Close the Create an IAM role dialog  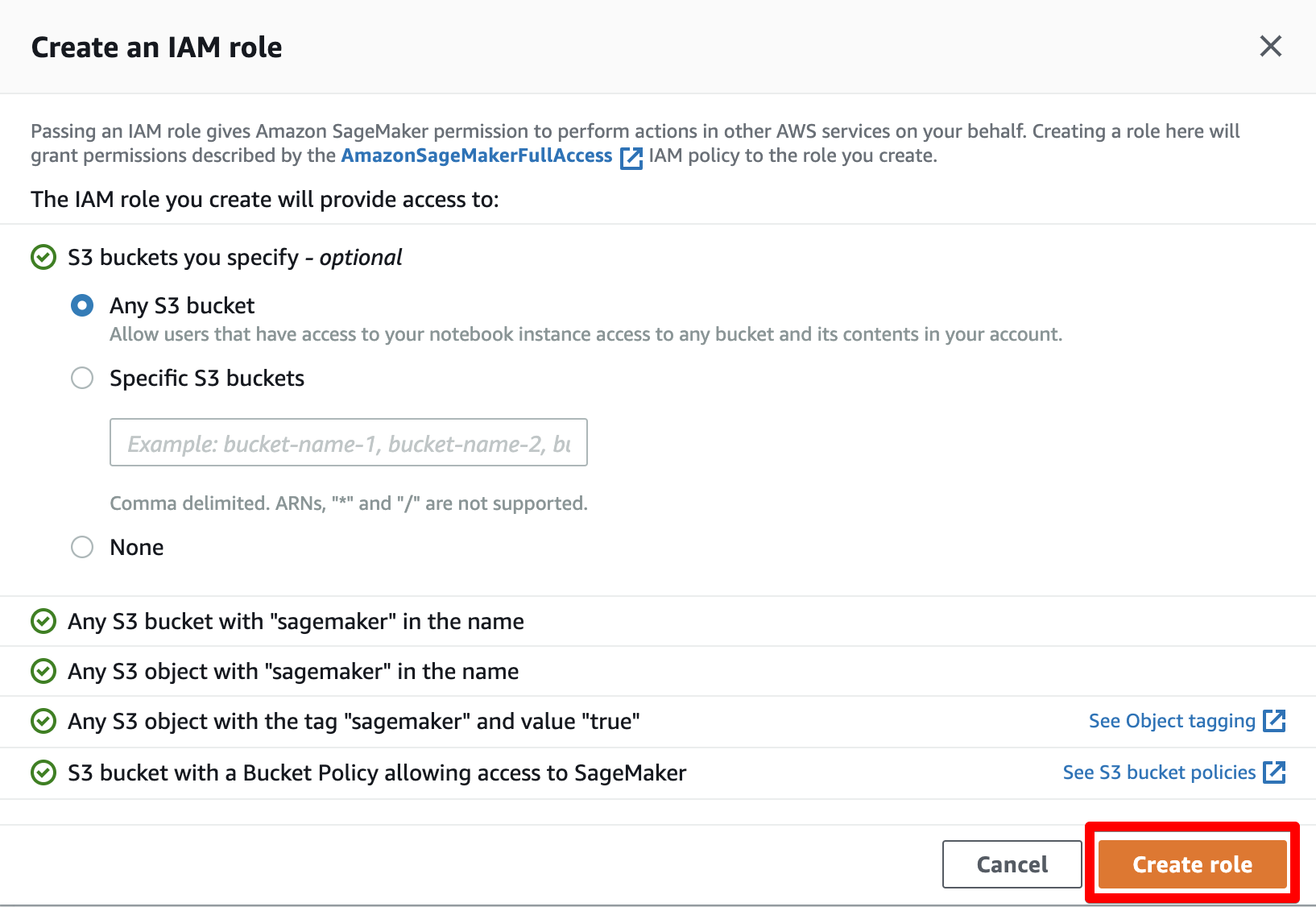pos(1270,46)
